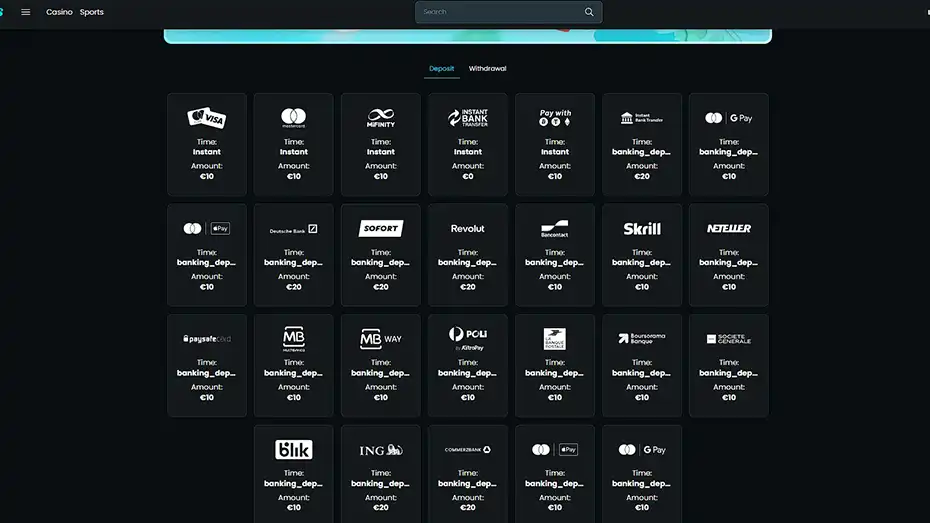
Task: Choose the Societe Generale logo
Action: pyautogui.click(x=729, y=339)
